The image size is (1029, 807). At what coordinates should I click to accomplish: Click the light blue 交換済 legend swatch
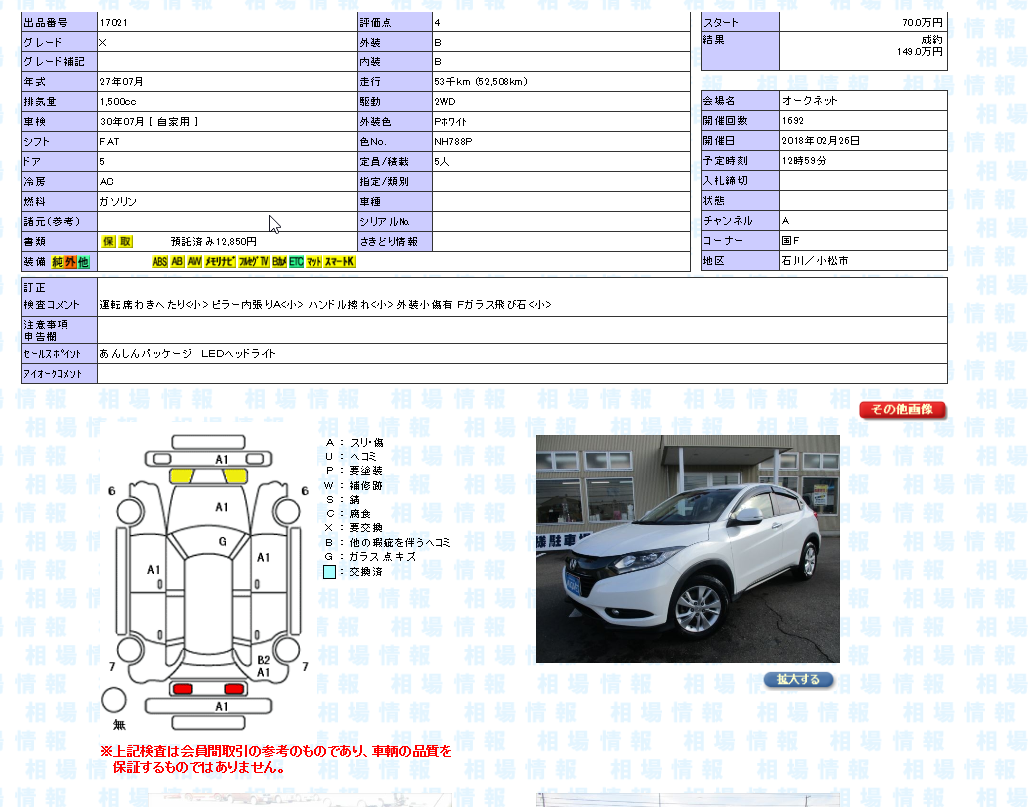coord(330,572)
